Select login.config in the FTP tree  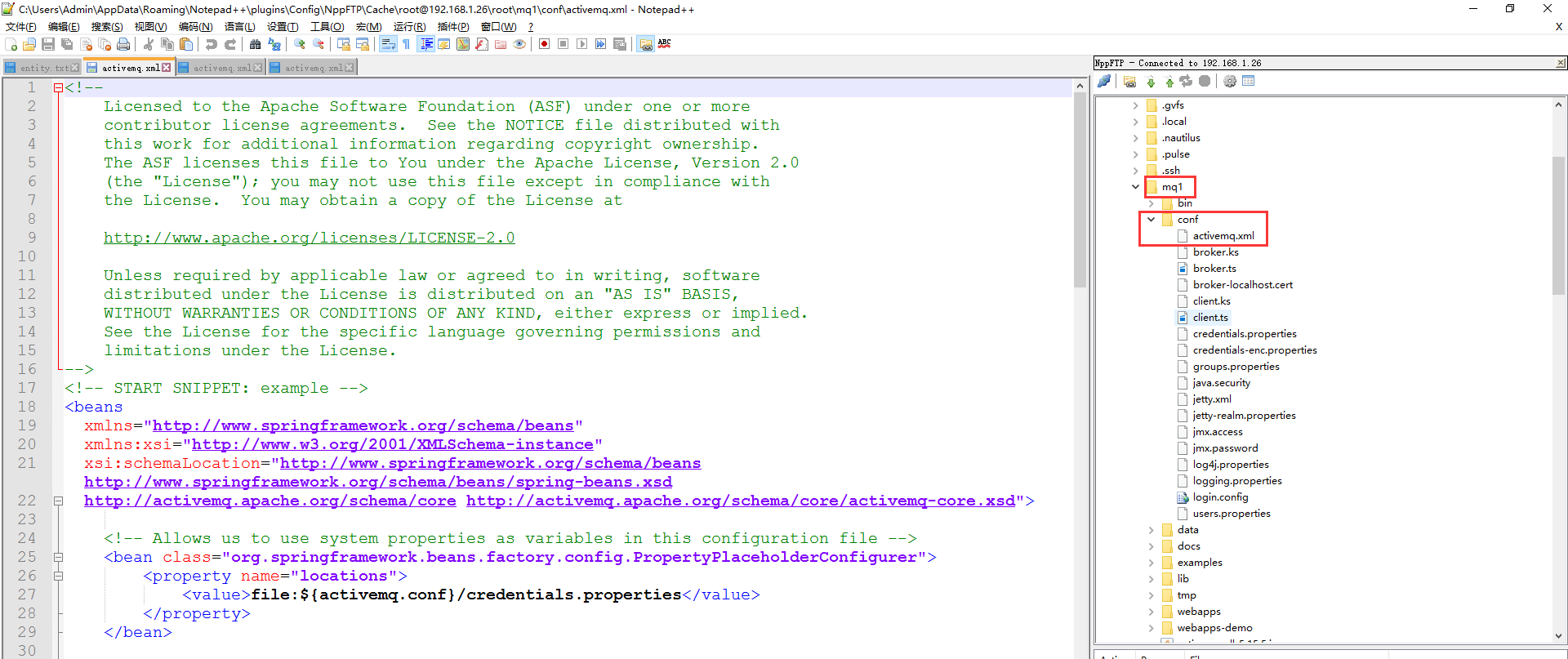[1220, 497]
